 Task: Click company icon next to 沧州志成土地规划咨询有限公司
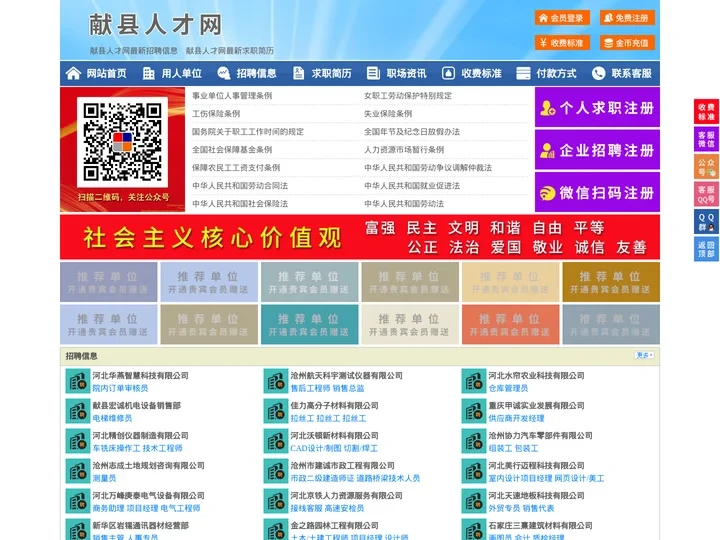coord(78,471)
